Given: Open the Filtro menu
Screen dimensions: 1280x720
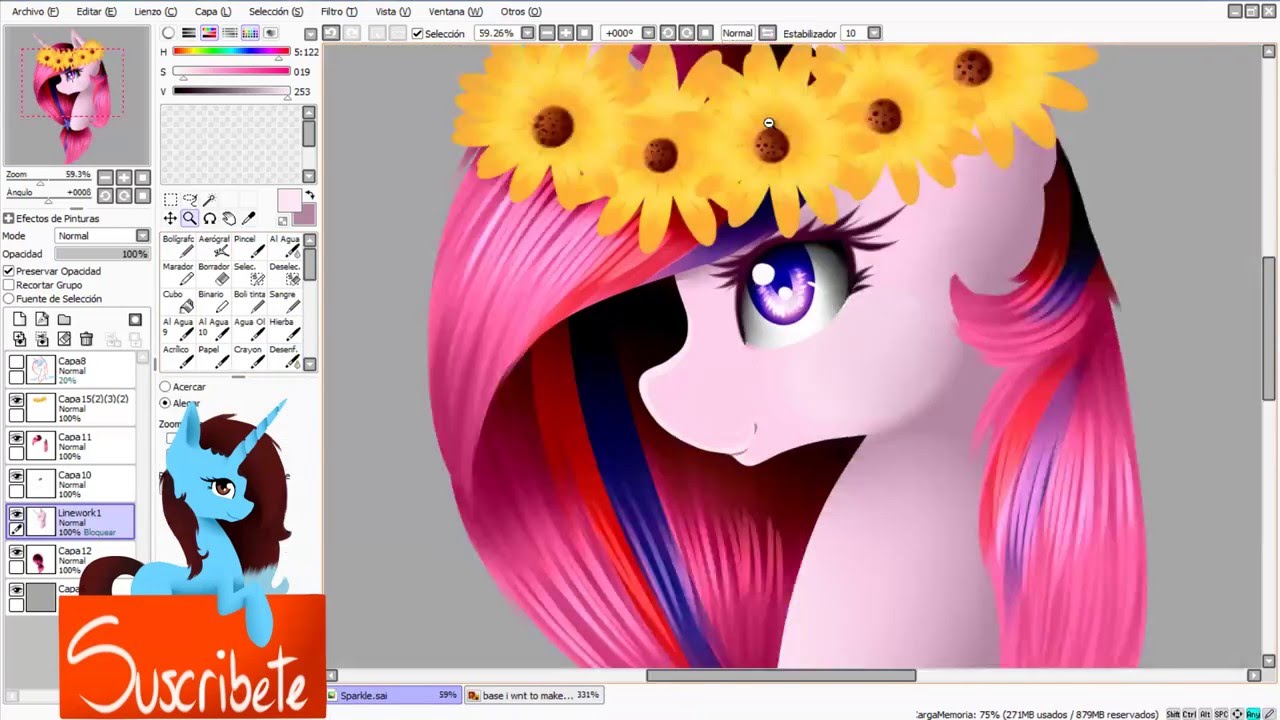Looking at the screenshot, I should point(339,11).
